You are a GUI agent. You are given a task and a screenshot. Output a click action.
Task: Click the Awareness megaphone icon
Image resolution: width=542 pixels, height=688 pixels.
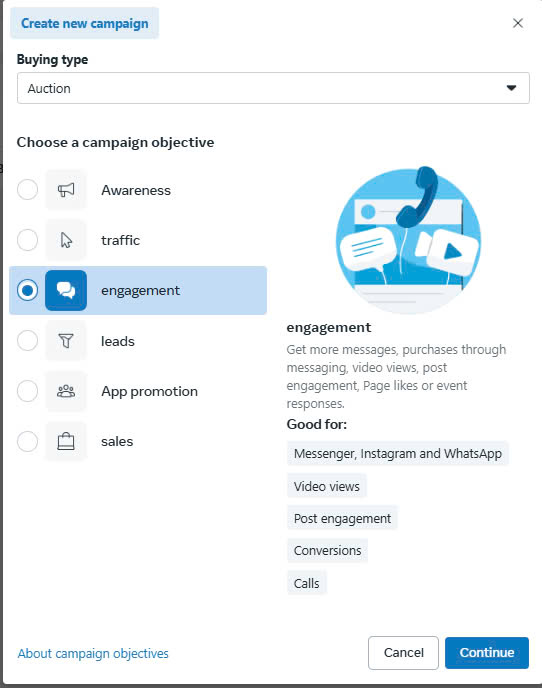pyautogui.click(x=66, y=190)
